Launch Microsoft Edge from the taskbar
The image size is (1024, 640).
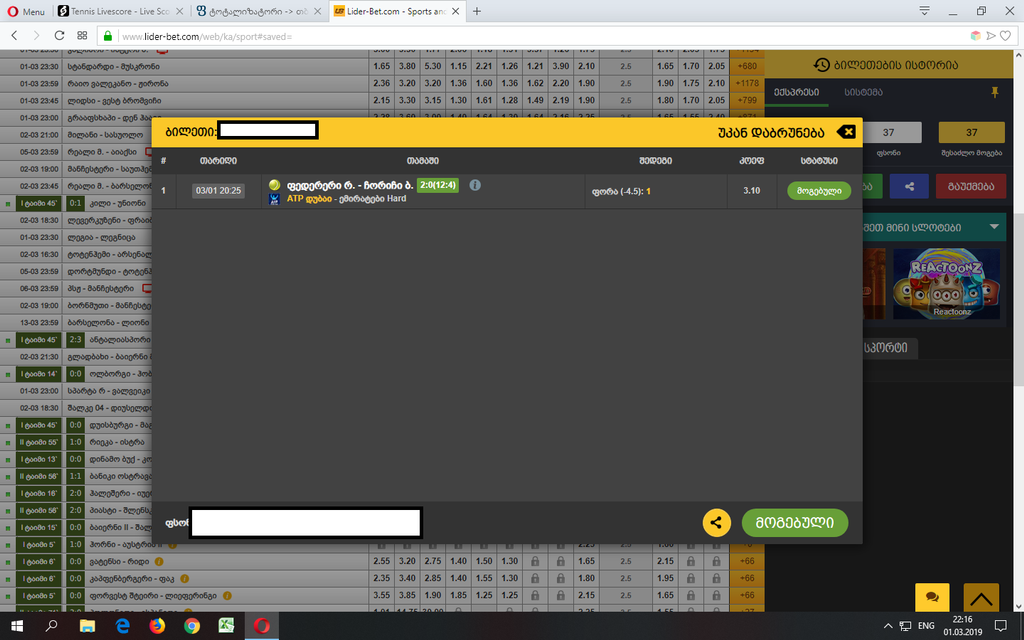[122, 626]
